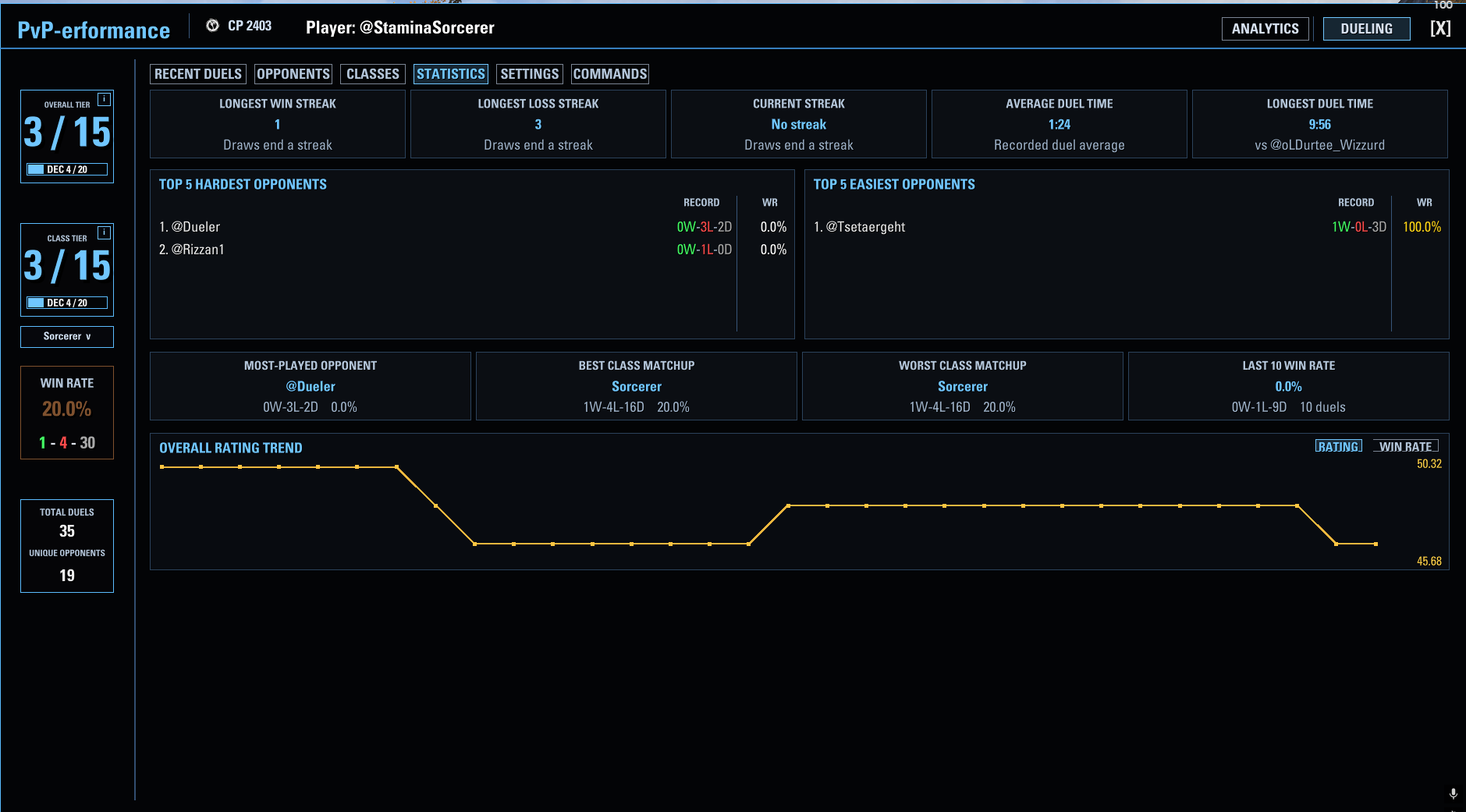Click the CP champion points icon
Viewport: 1466px width, 812px height.
point(212,26)
